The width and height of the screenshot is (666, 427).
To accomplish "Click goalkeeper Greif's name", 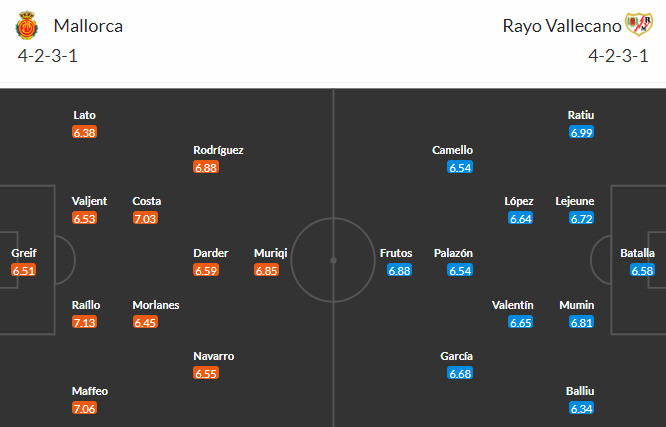I will (24, 253).
